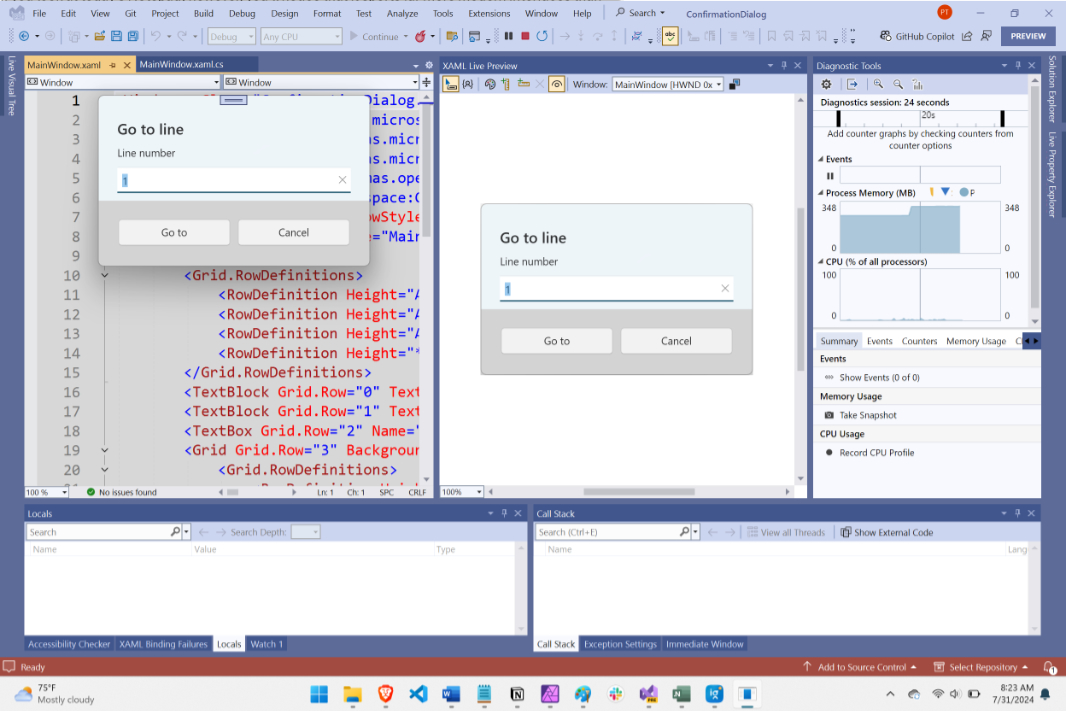Click the Cancel button in preview dialog
The height and width of the screenshot is (711, 1066).
point(676,341)
